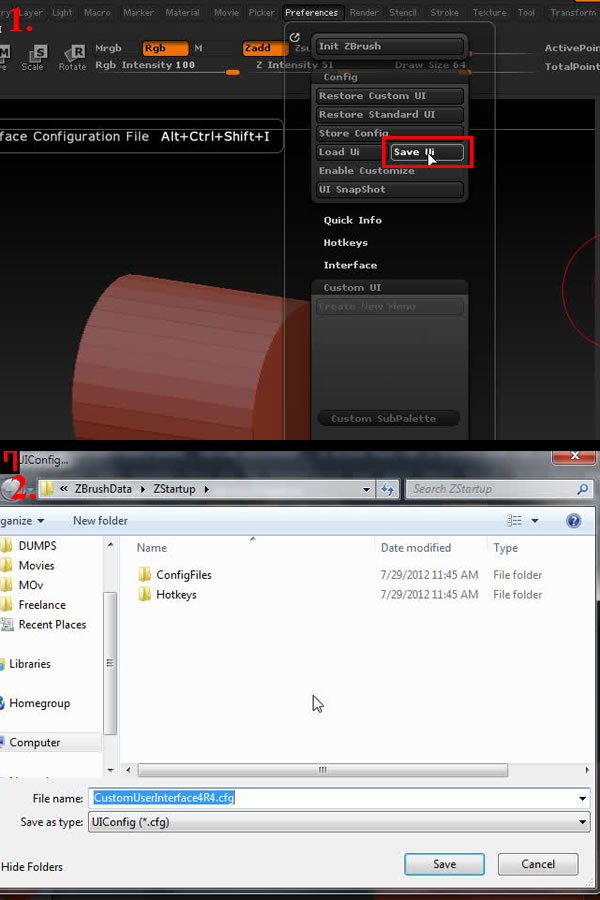Adjust the Draw Size slider
The width and height of the screenshot is (600, 900).
[431, 67]
